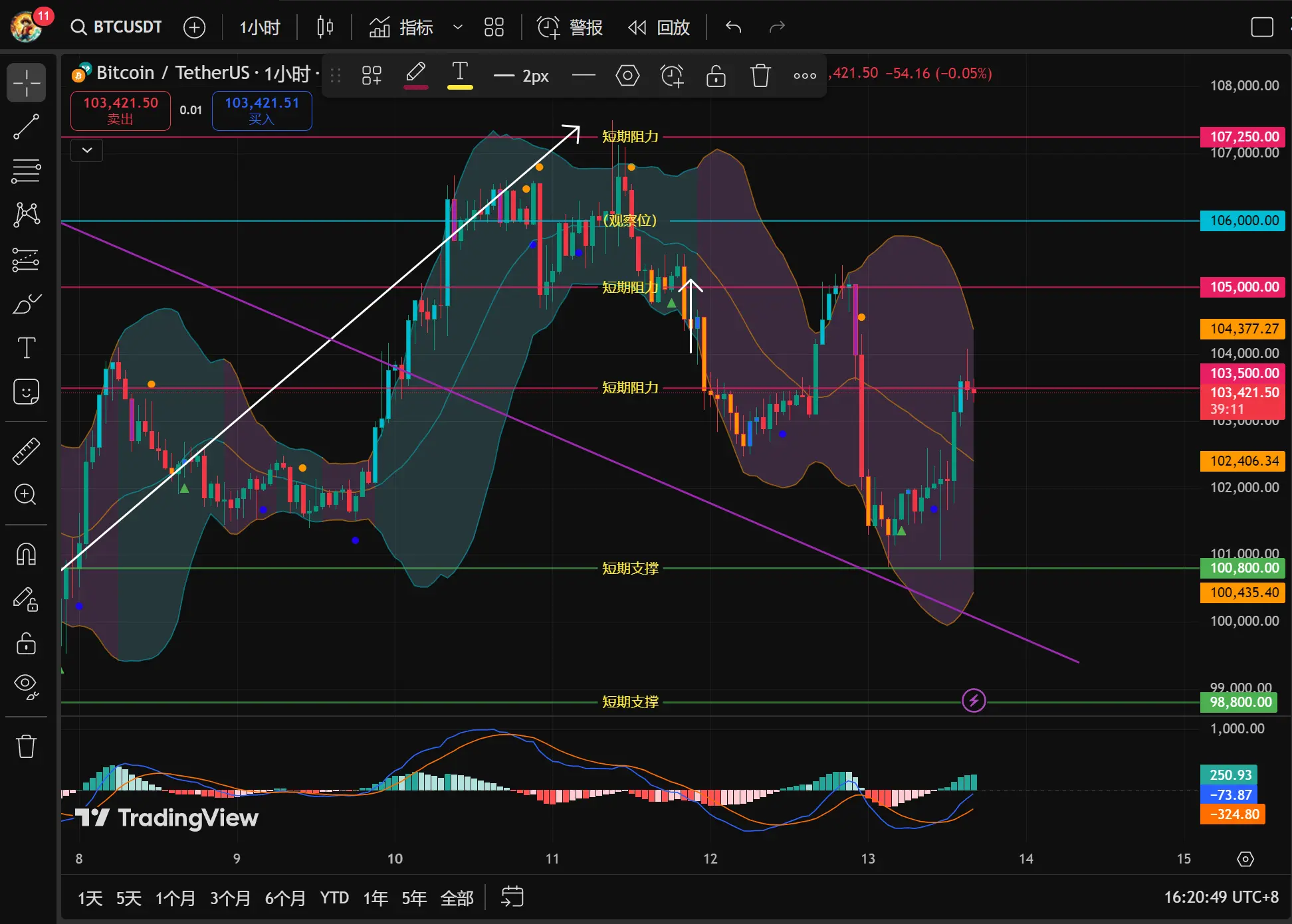Open the layout grid selector
Screen dimensions: 1292x924
tap(494, 27)
